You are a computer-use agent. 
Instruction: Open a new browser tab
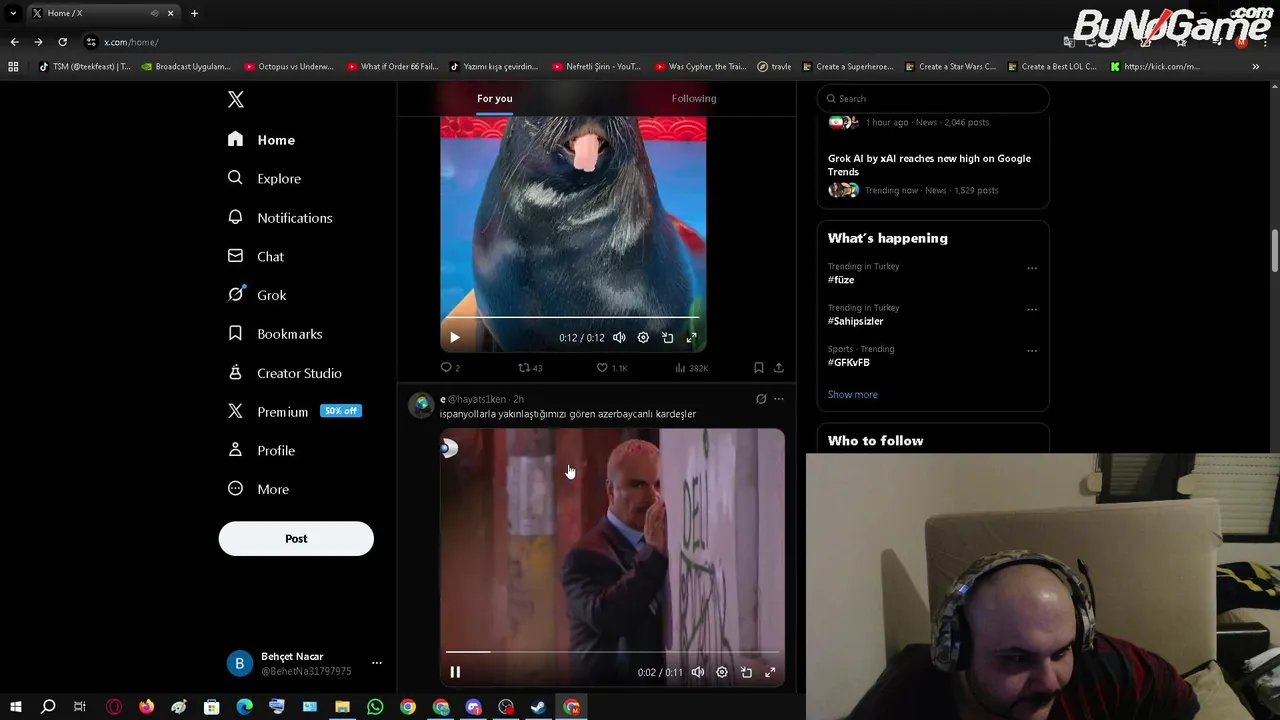click(194, 13)
